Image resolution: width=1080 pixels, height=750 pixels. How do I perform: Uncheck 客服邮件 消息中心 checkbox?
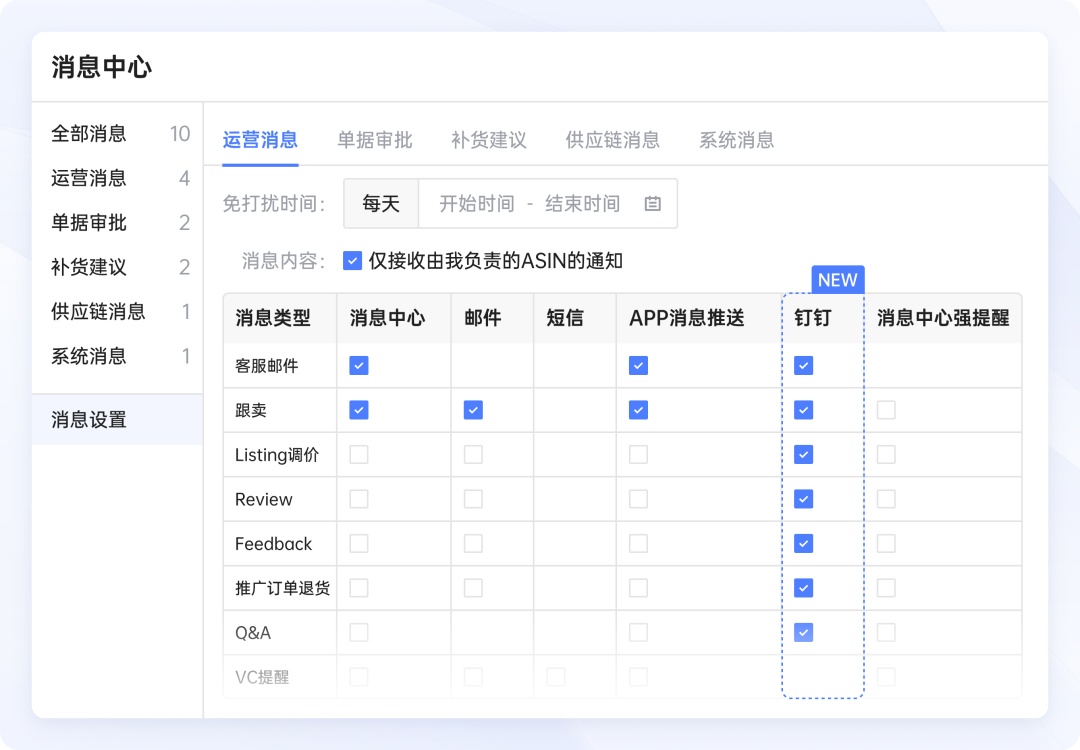359,365
